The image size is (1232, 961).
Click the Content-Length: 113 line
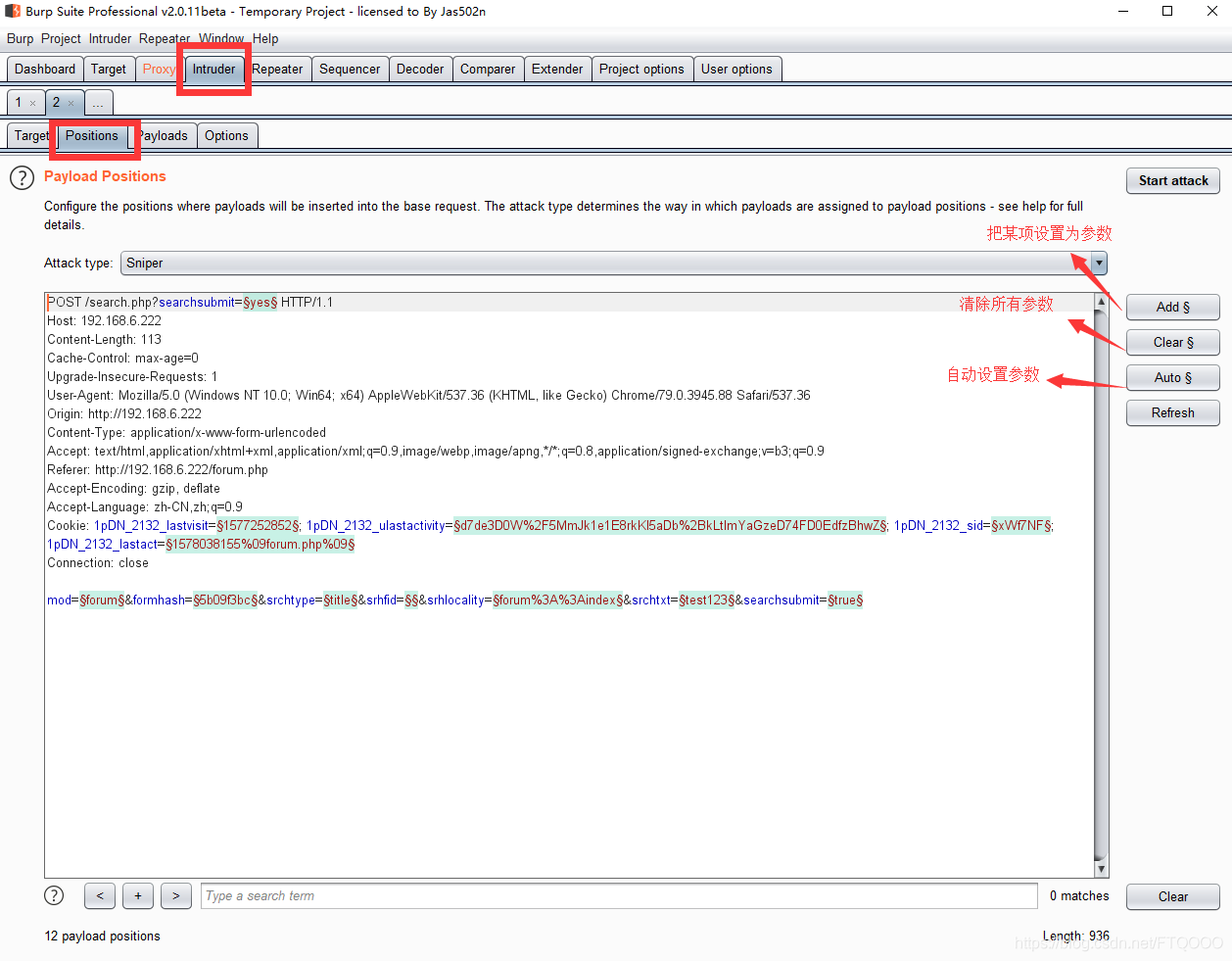point(104,339)
